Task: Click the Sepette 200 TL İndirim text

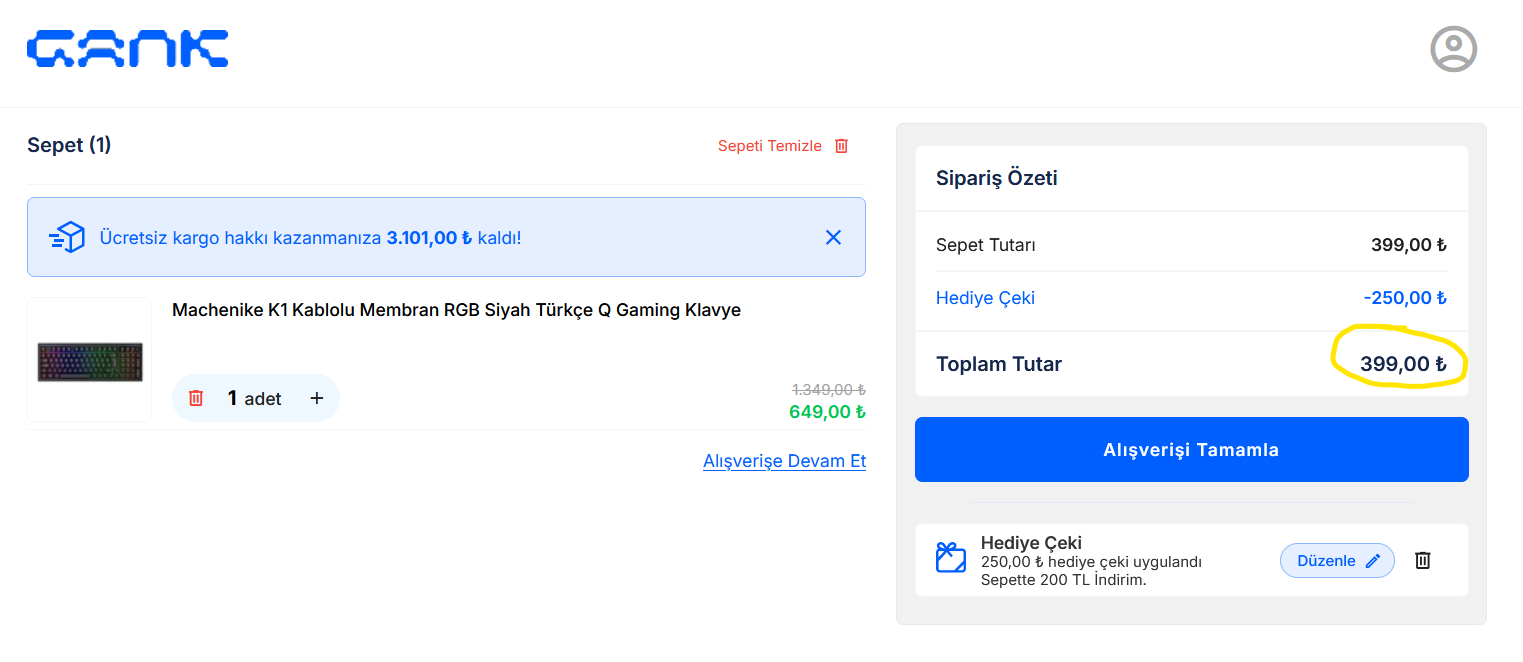Action: coord(1063,580)
